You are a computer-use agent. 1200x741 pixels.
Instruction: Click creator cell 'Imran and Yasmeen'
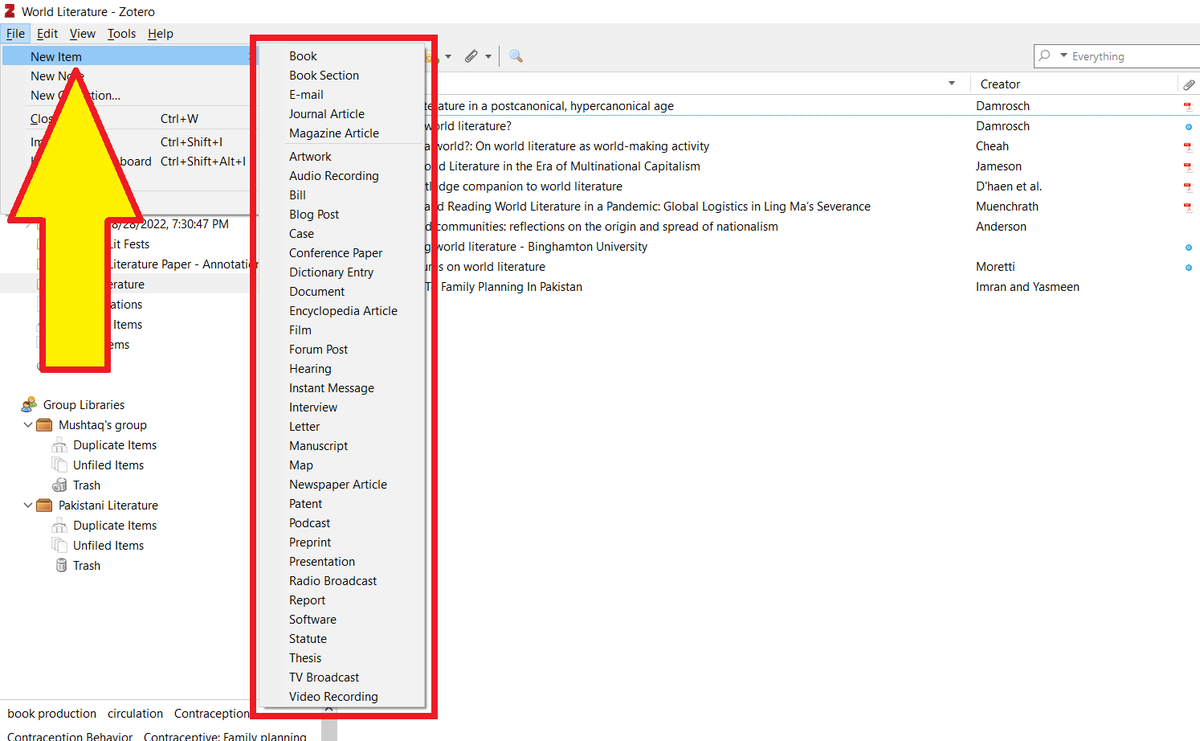coord(1027,287)
